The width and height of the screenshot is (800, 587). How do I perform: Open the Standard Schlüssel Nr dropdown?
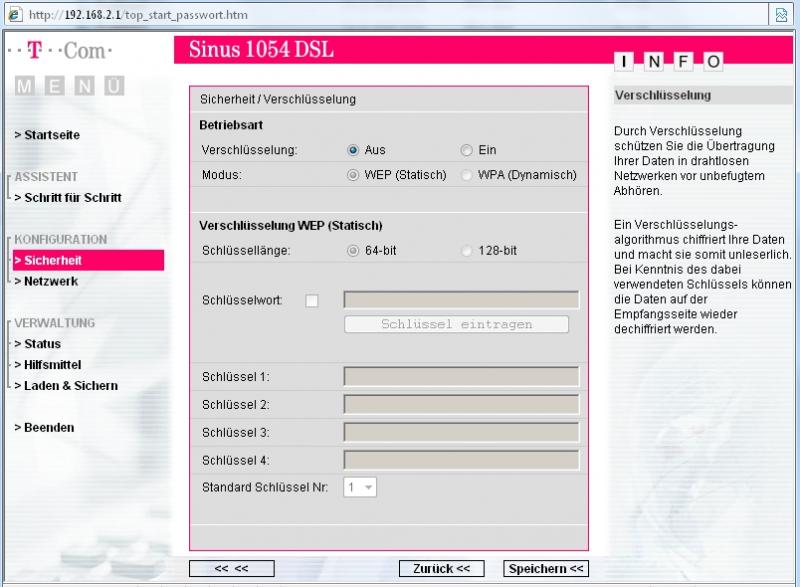360,487
